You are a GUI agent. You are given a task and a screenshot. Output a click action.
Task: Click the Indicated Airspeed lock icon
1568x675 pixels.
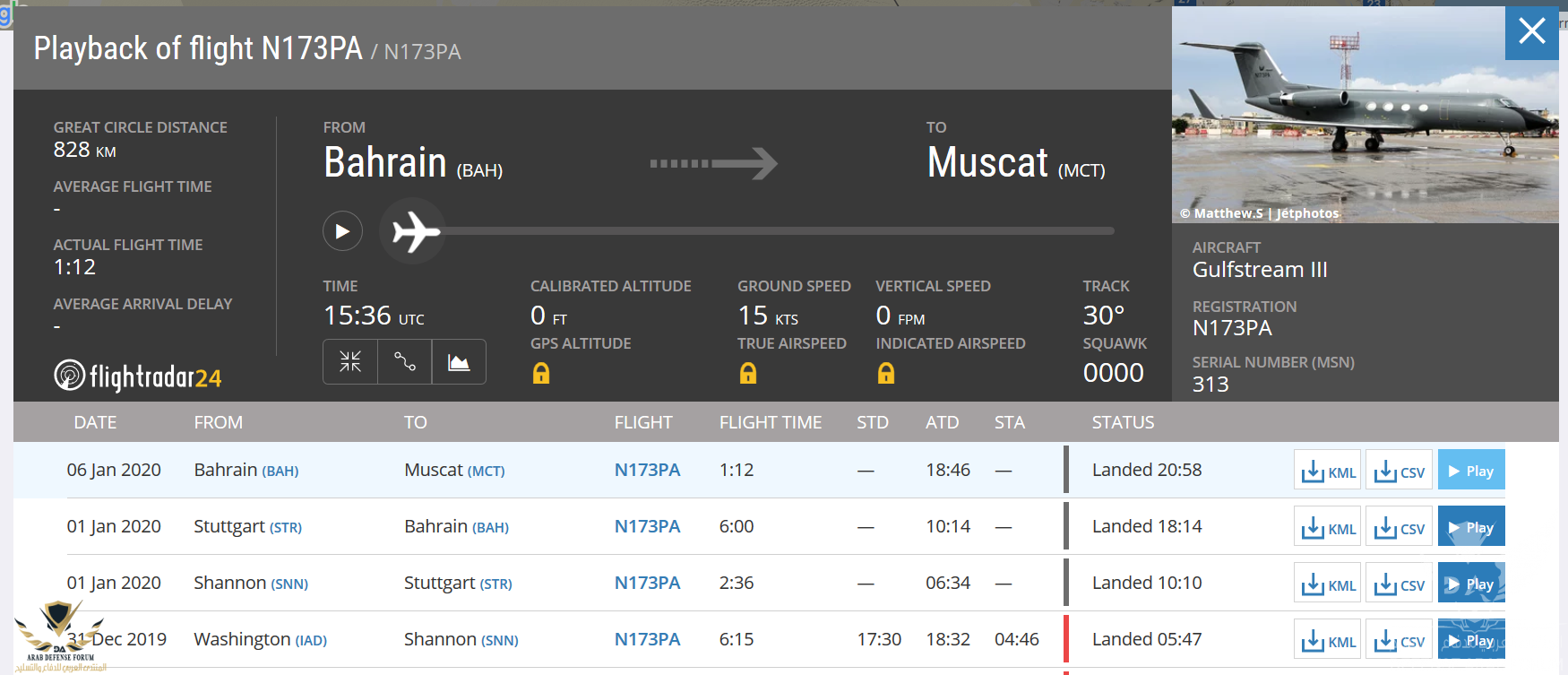pos(886,373)
